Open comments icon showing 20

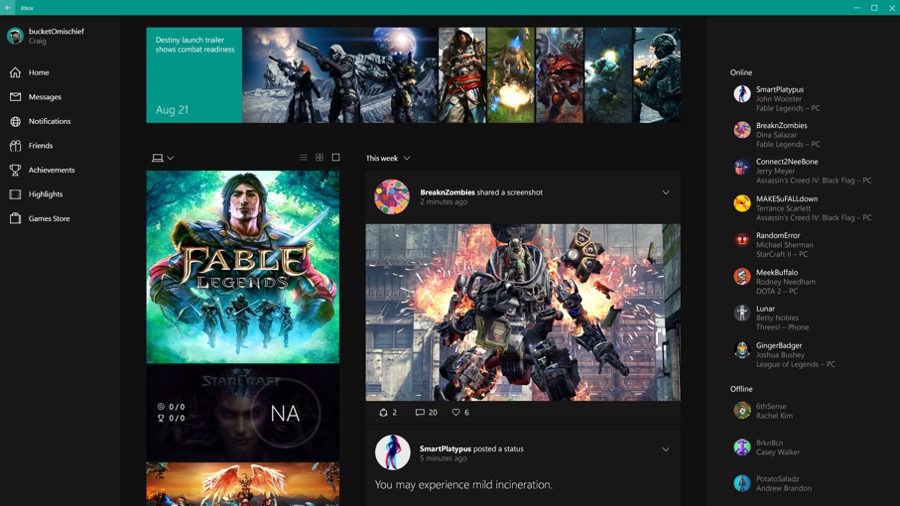[x=420, y=412]
